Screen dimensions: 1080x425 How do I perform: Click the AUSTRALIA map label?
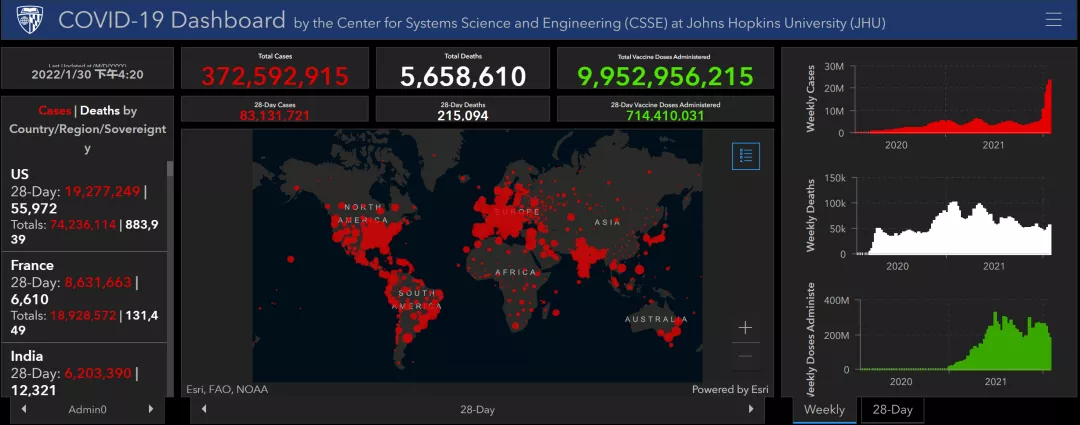[x=656, y=320]
